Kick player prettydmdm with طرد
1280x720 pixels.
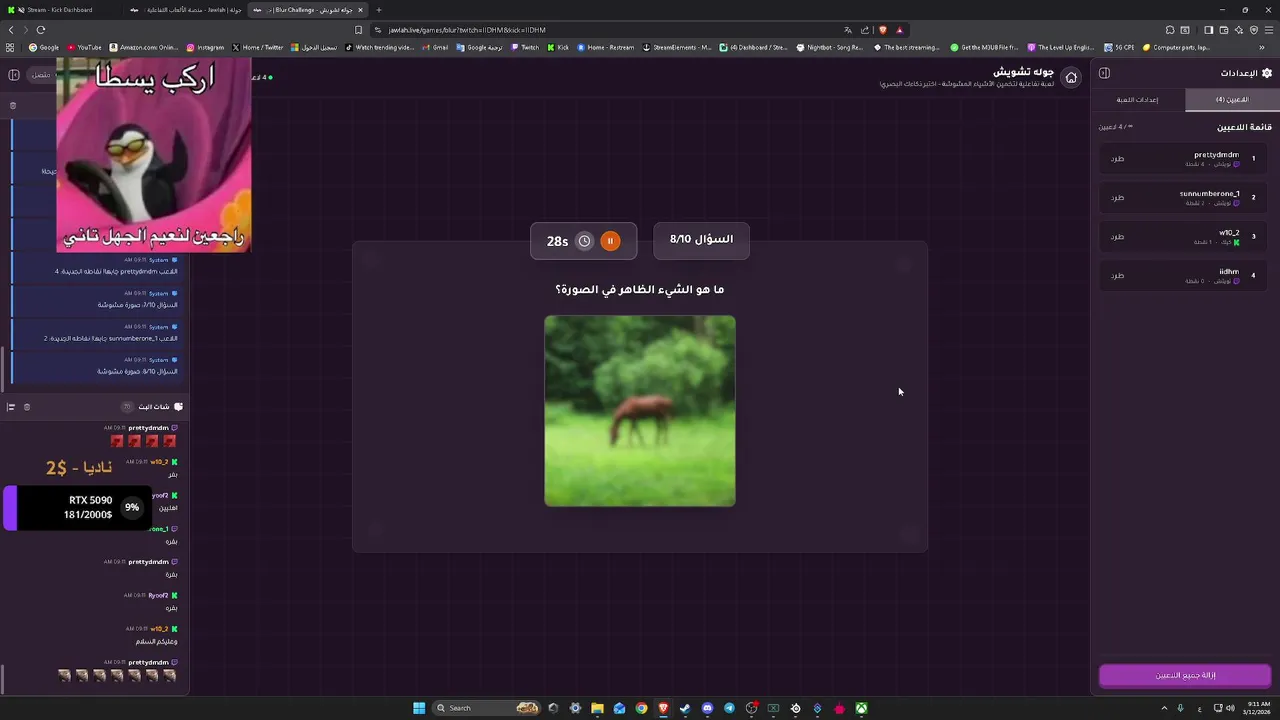click(x=1117, y=159)
